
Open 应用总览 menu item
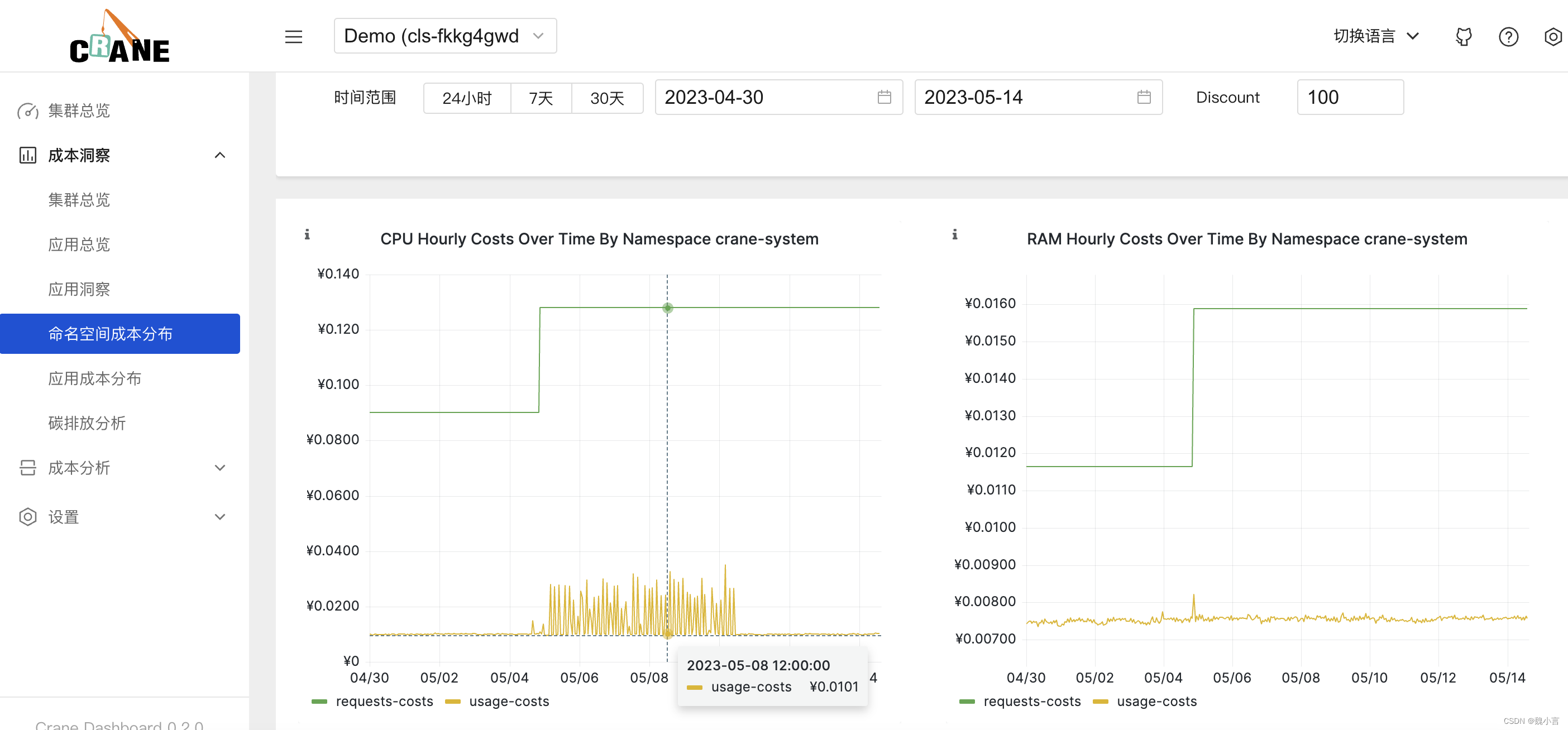pos(120,244)
